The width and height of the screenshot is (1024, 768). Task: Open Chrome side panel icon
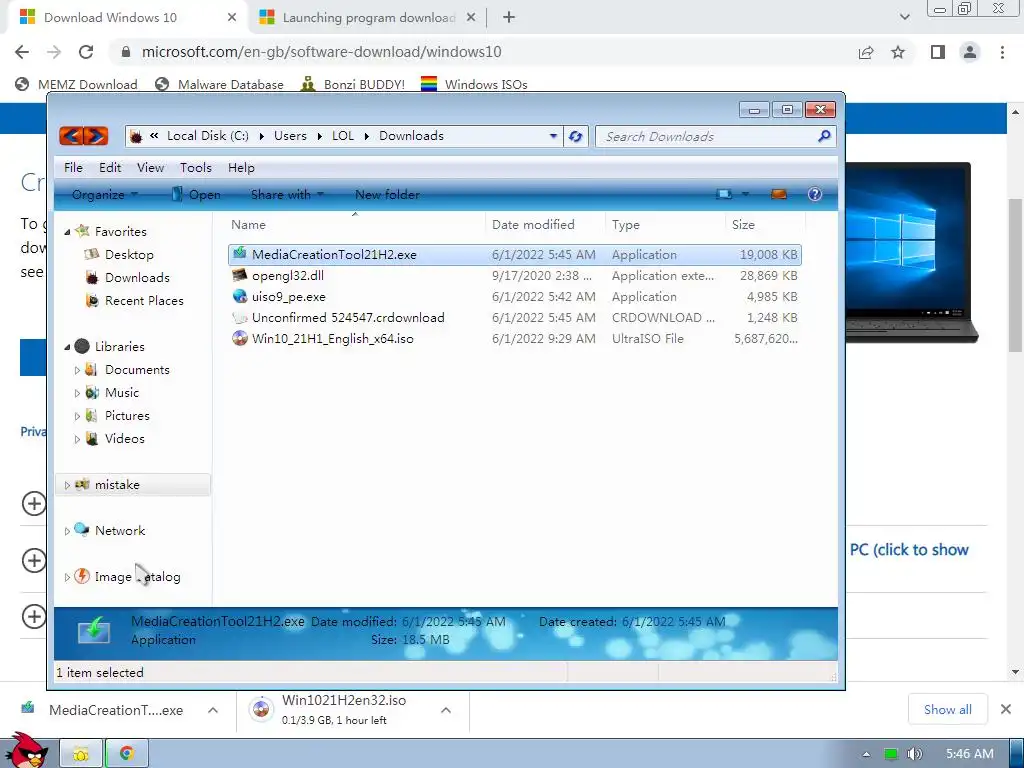pyautogui.click(x=938, y=52)
